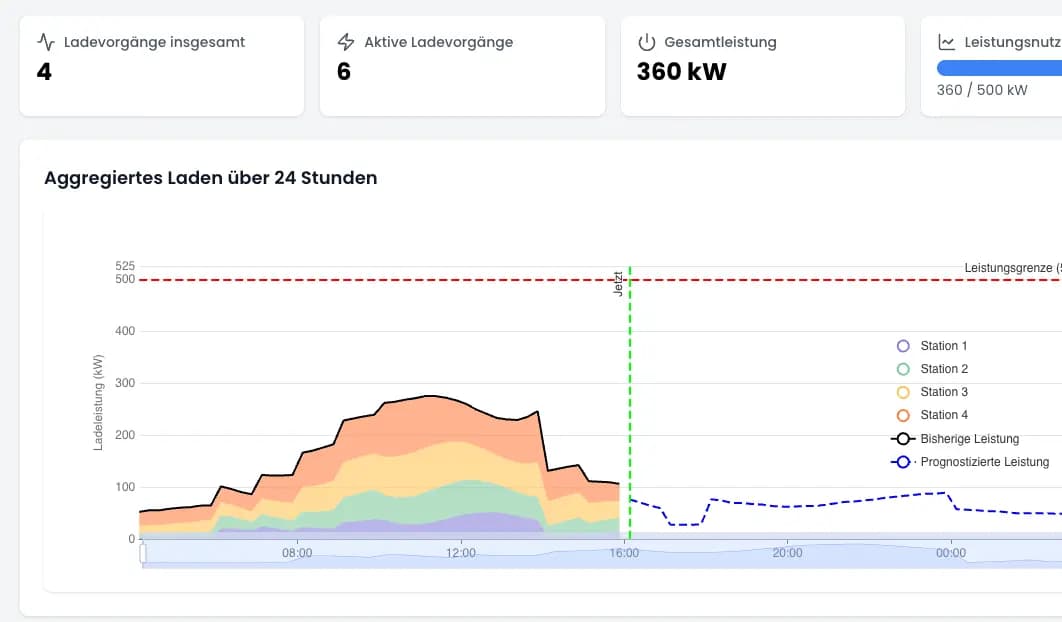This screenshot has height=622, width=1062.
Task: Click the activity pulse icon beside Ladevorgänge insgesamt
Action: 45,42
